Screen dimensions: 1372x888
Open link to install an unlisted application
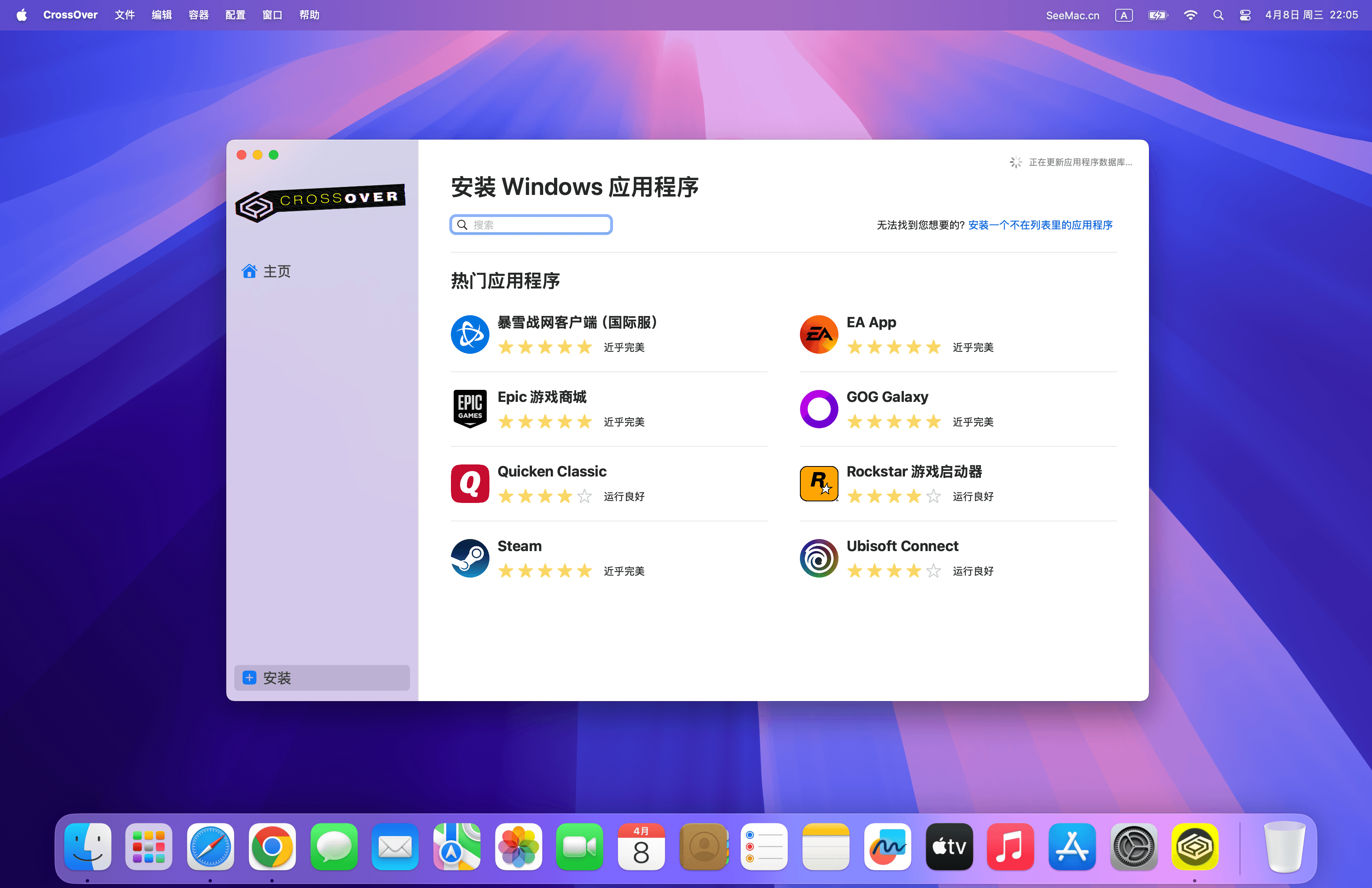[x=1040, y=225]
